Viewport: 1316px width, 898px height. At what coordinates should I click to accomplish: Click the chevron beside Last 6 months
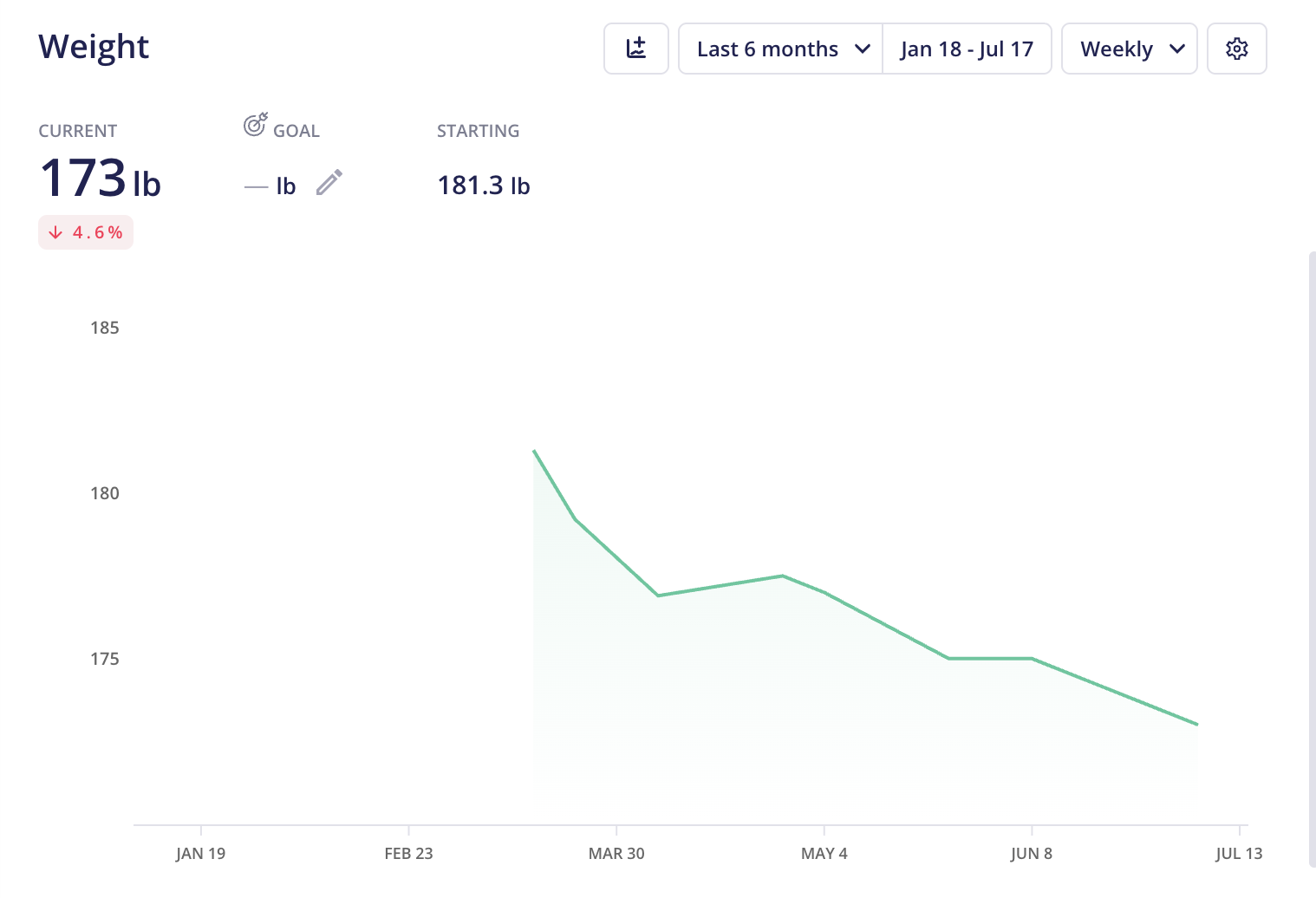click(863, 49)
